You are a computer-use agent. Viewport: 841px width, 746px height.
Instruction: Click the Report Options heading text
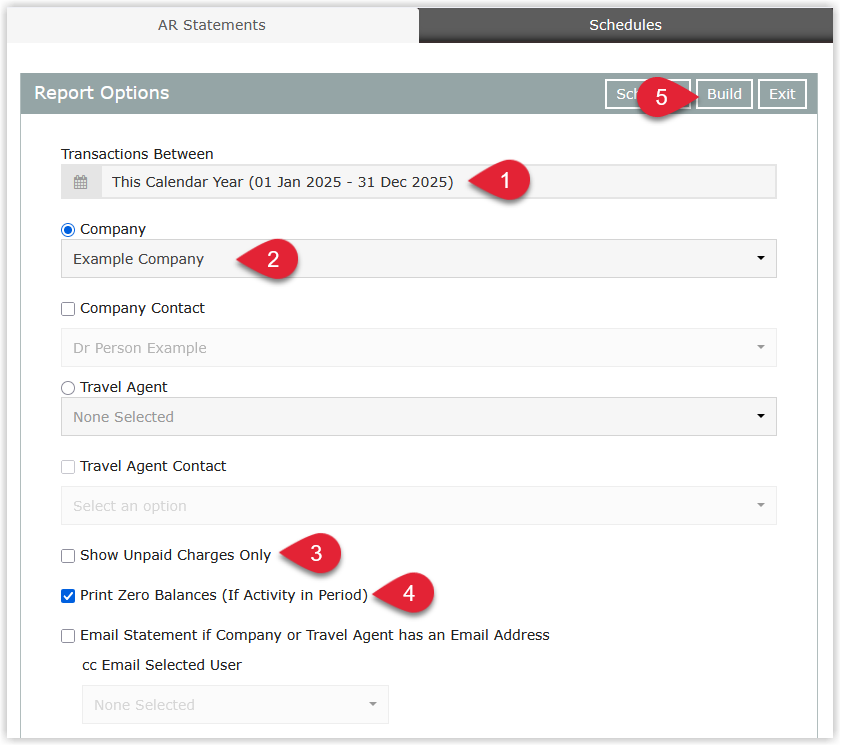(102, 93)
